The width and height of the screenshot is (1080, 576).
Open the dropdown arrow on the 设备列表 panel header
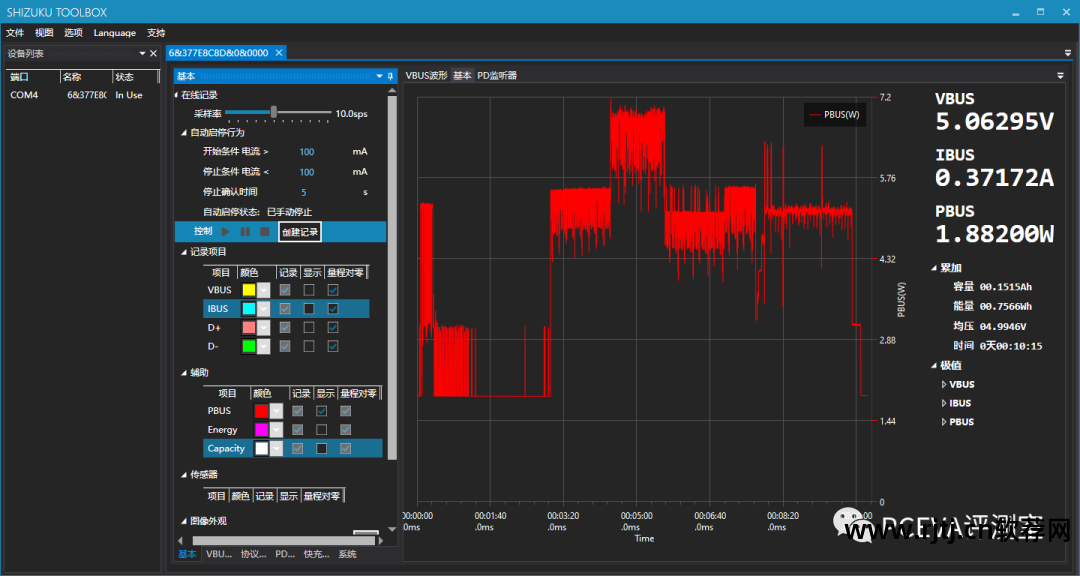(x=142, y=53)
